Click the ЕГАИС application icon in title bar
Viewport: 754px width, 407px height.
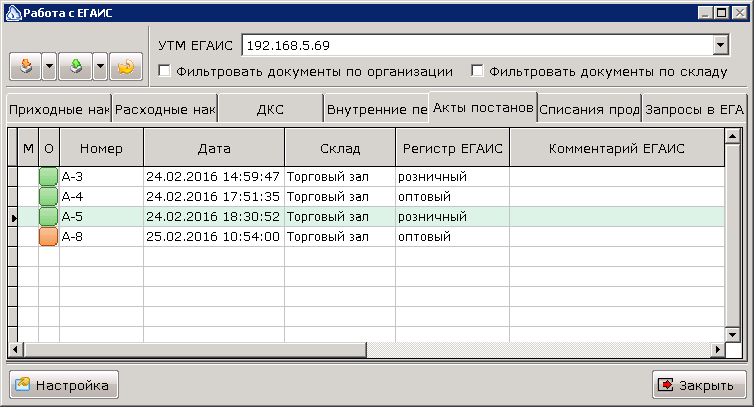tap(13, 13)
